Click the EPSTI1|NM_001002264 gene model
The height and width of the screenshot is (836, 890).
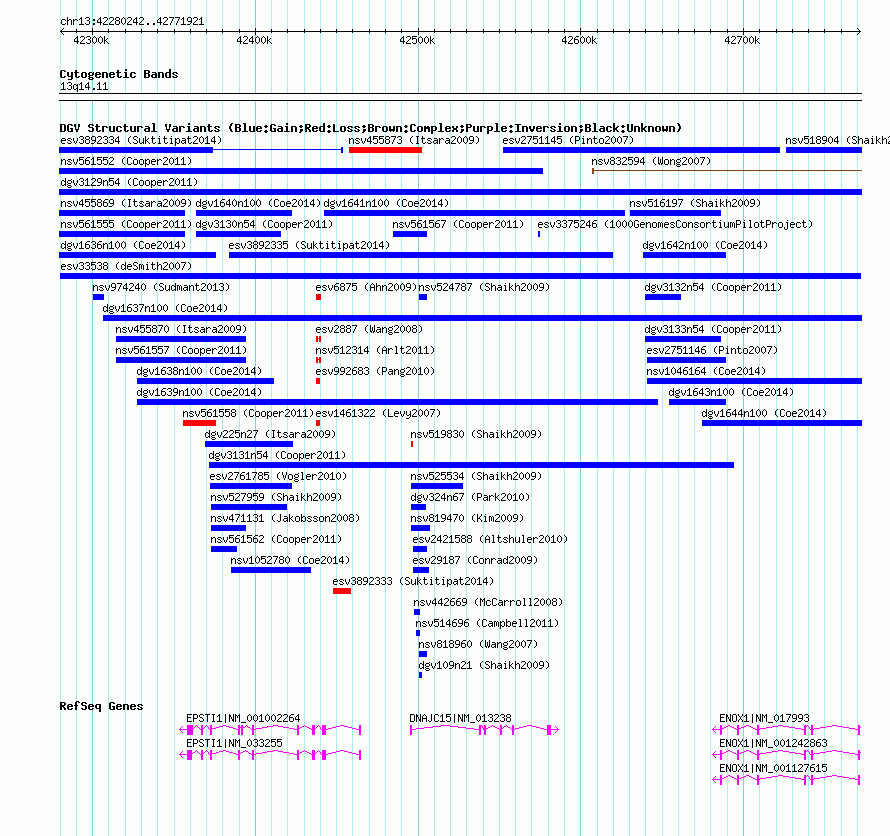point(270,729)
